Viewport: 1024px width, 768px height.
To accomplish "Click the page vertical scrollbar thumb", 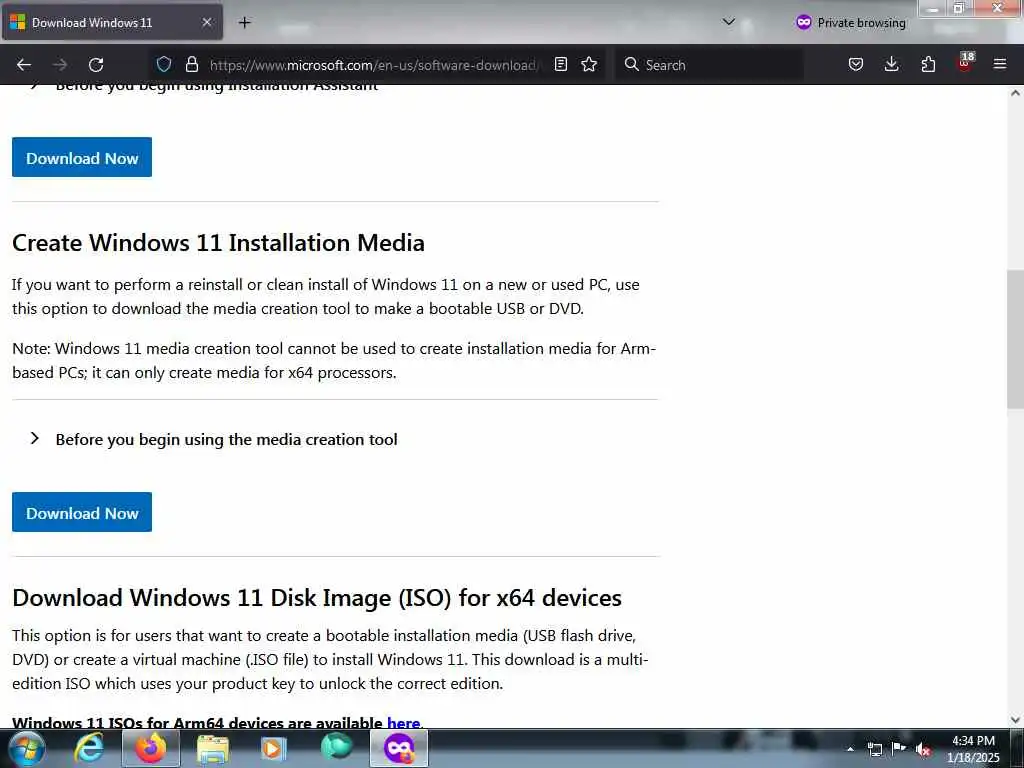I will 1015,340.
